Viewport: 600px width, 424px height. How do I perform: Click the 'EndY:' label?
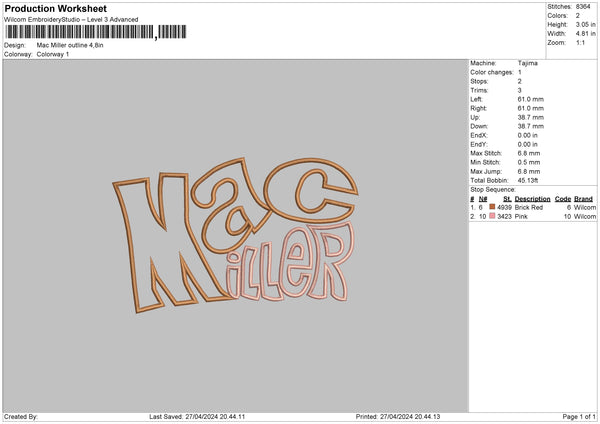[479, 144]
